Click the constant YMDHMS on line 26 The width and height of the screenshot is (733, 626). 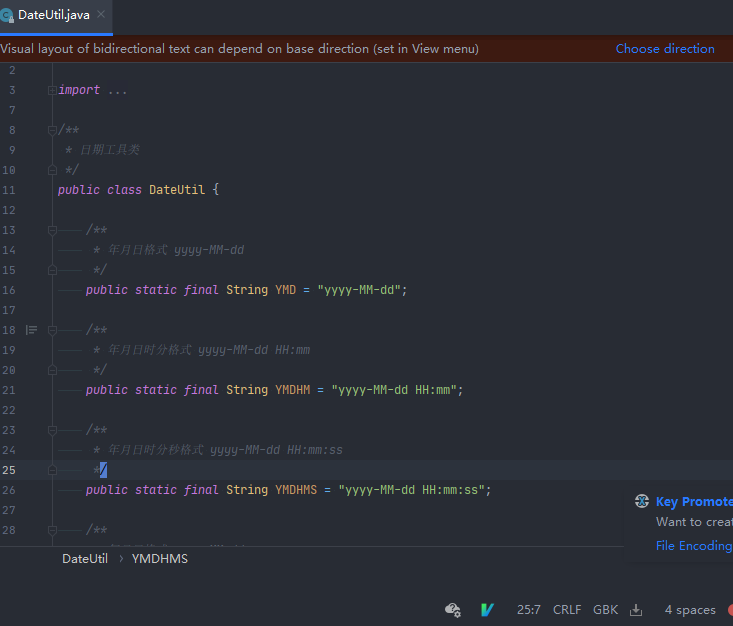pyautogui.click(x=296, y=490)
